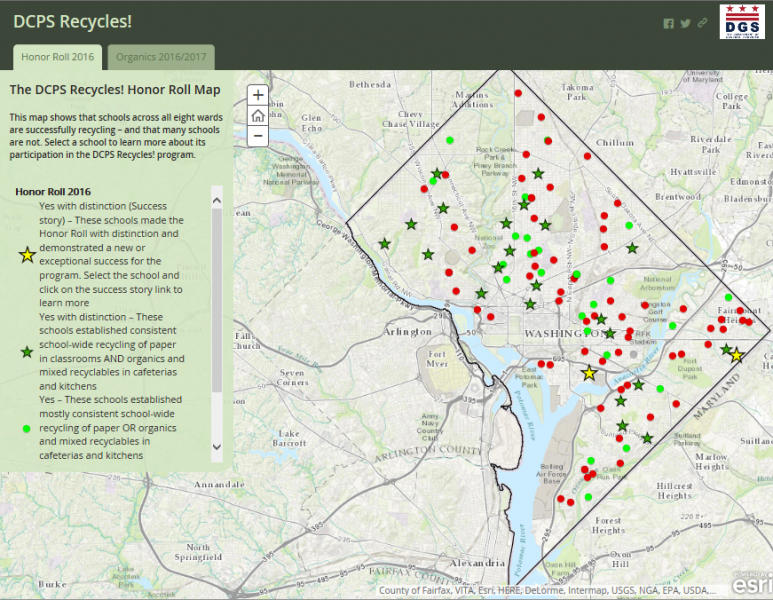Screen dimensions: 773x600
Task: Share the map on Facebook
Action: (668, 24)
